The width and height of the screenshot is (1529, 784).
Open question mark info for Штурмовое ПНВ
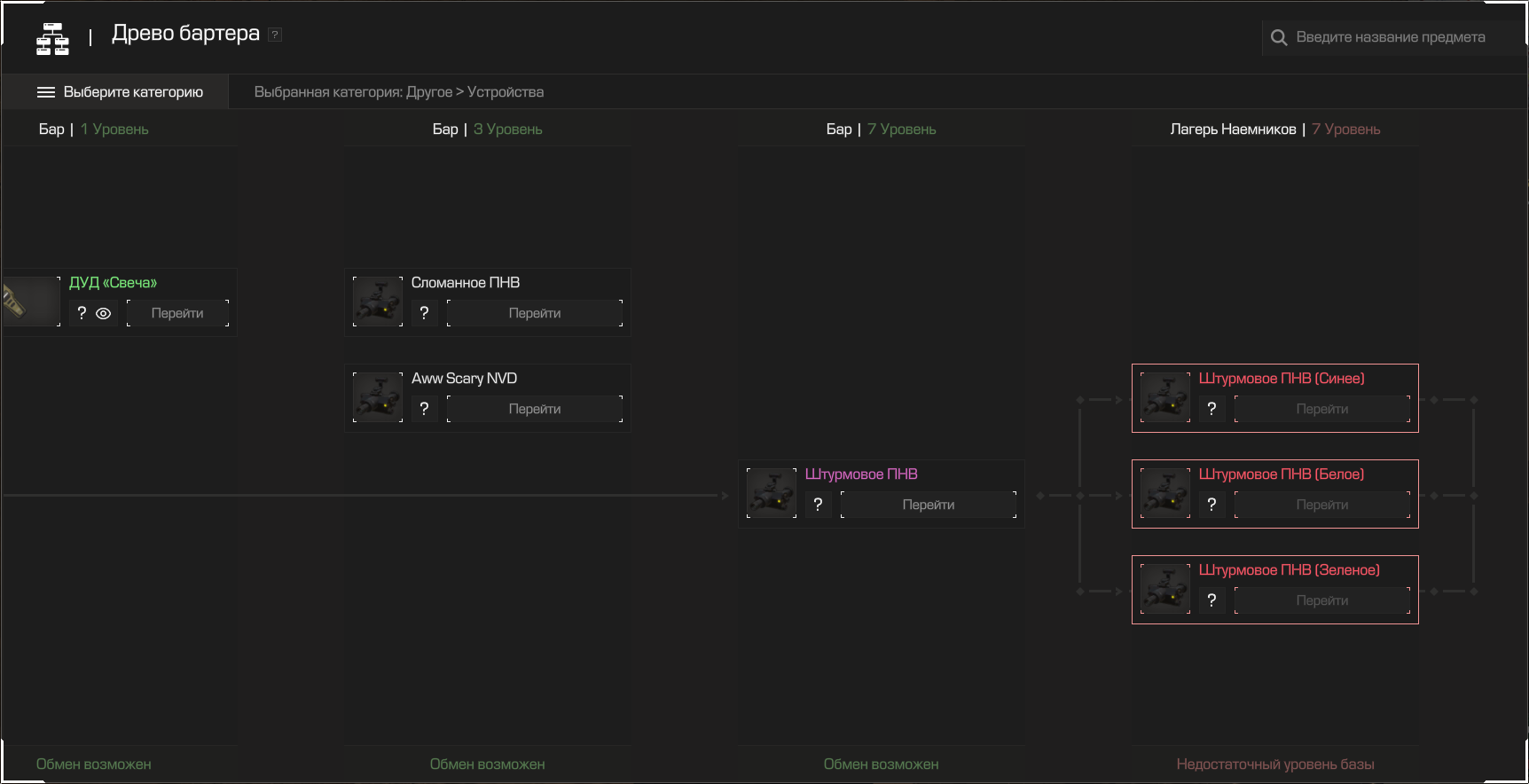818,505
